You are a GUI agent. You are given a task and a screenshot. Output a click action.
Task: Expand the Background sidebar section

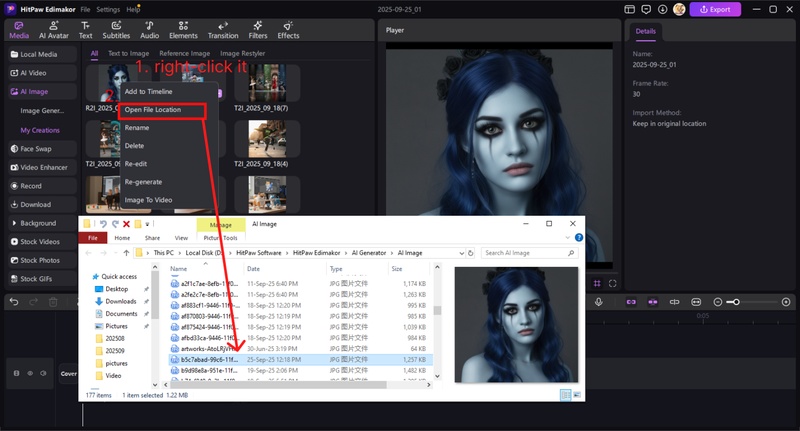[x=42, y=223]
